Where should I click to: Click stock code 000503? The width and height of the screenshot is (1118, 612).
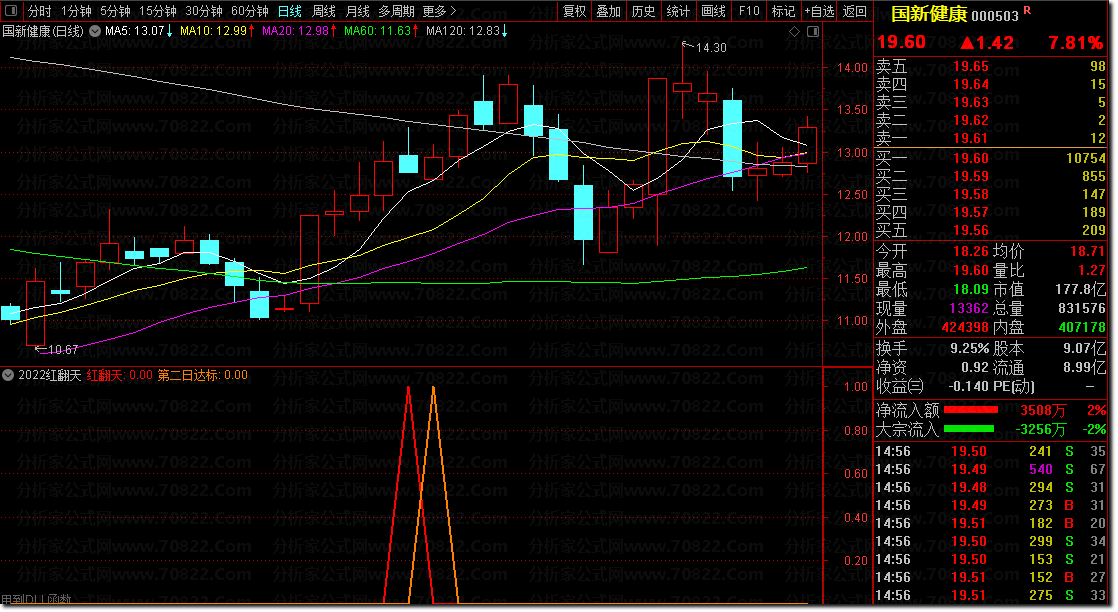pos(995,16)
